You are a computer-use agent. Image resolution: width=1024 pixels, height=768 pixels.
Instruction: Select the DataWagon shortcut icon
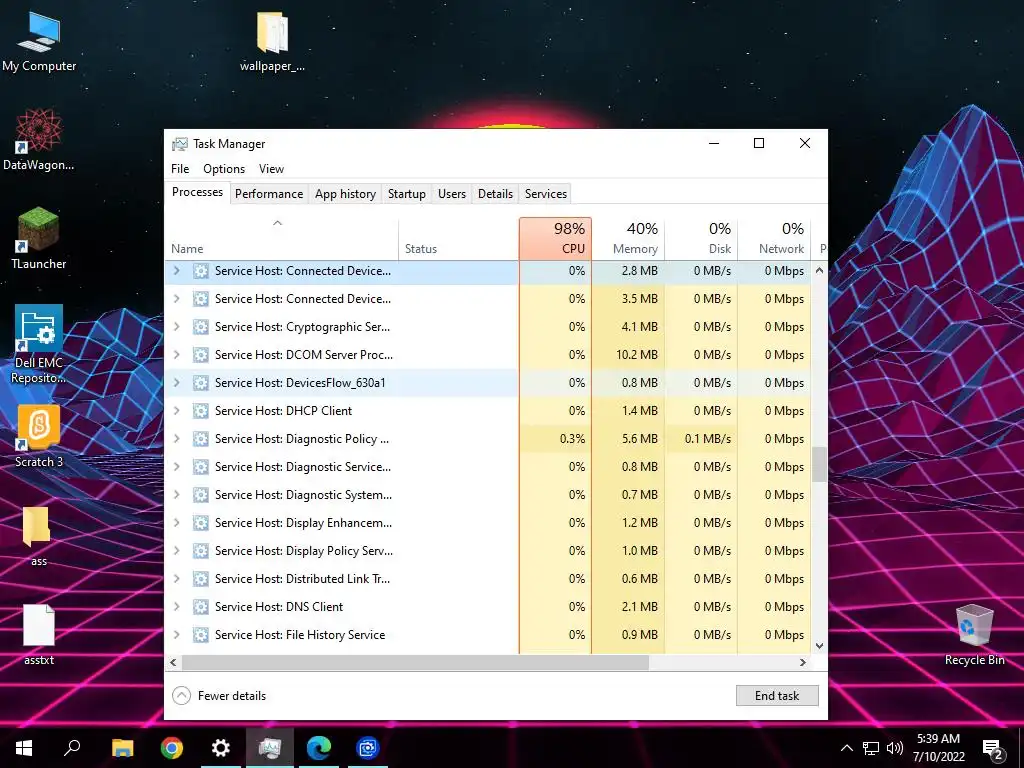39,140
